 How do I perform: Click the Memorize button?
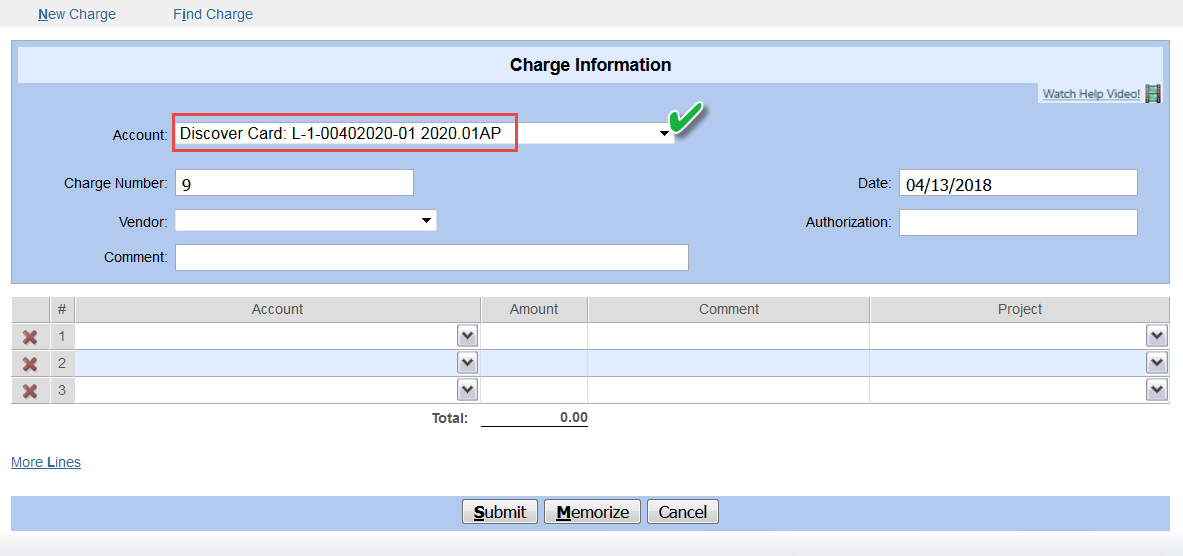pos(592,512)
